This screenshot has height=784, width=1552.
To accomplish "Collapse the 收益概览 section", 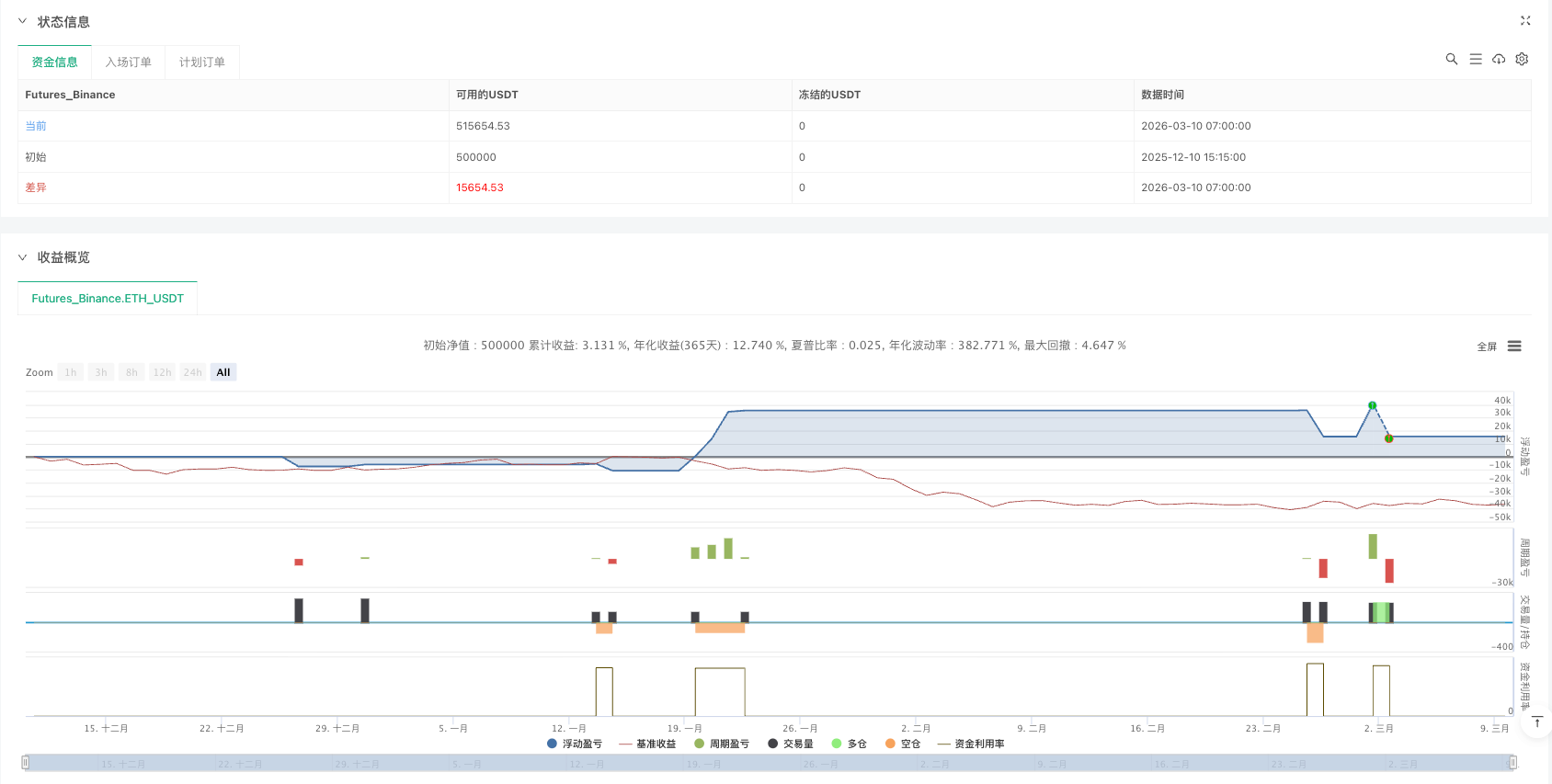I will (23, 257).
